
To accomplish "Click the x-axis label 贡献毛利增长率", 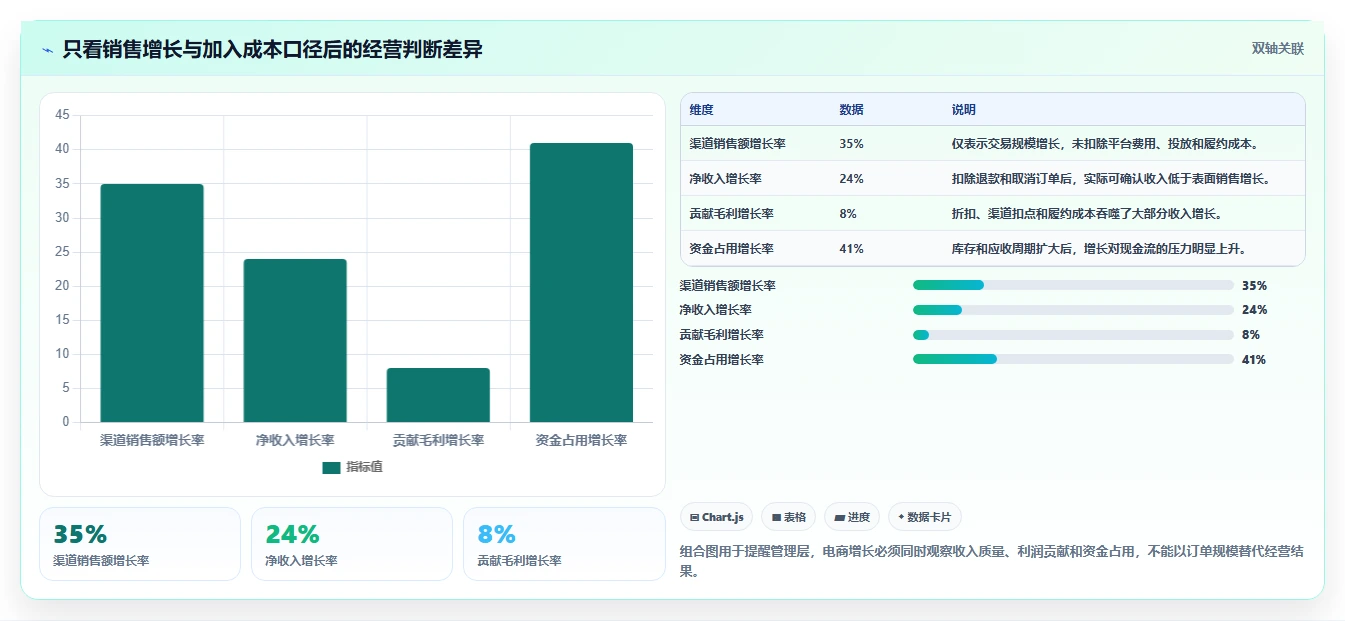I will tap(438, 440).
